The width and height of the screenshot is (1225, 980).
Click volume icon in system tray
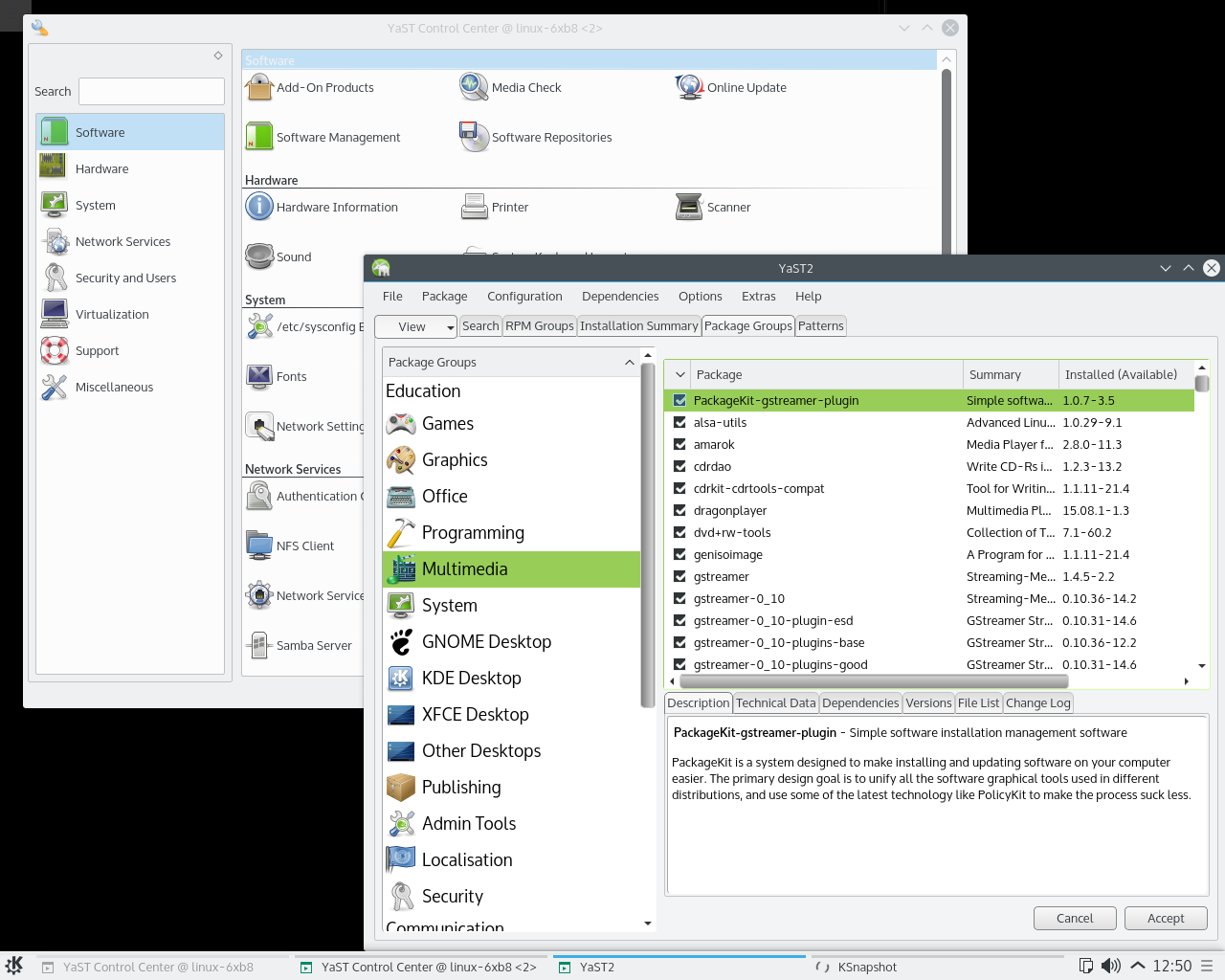pos(1111,967)
